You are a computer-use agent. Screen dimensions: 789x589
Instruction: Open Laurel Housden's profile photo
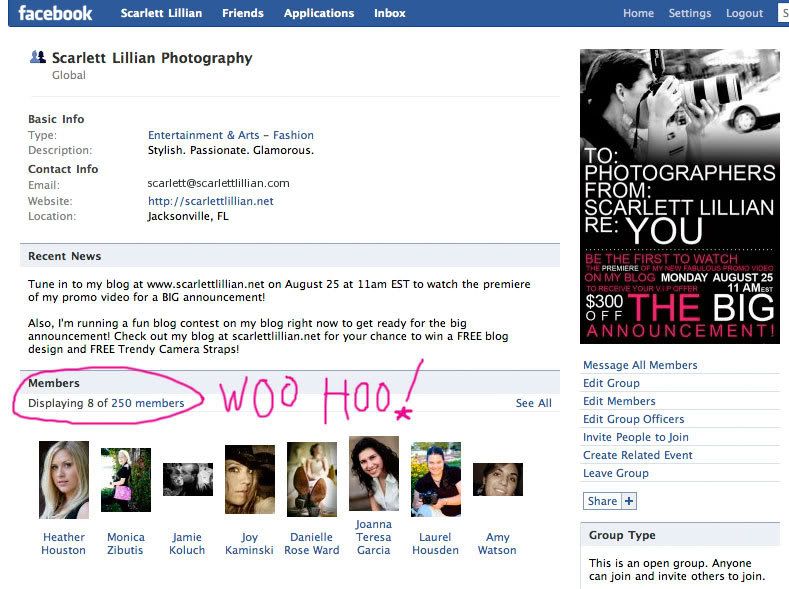(x=436, y=479)
